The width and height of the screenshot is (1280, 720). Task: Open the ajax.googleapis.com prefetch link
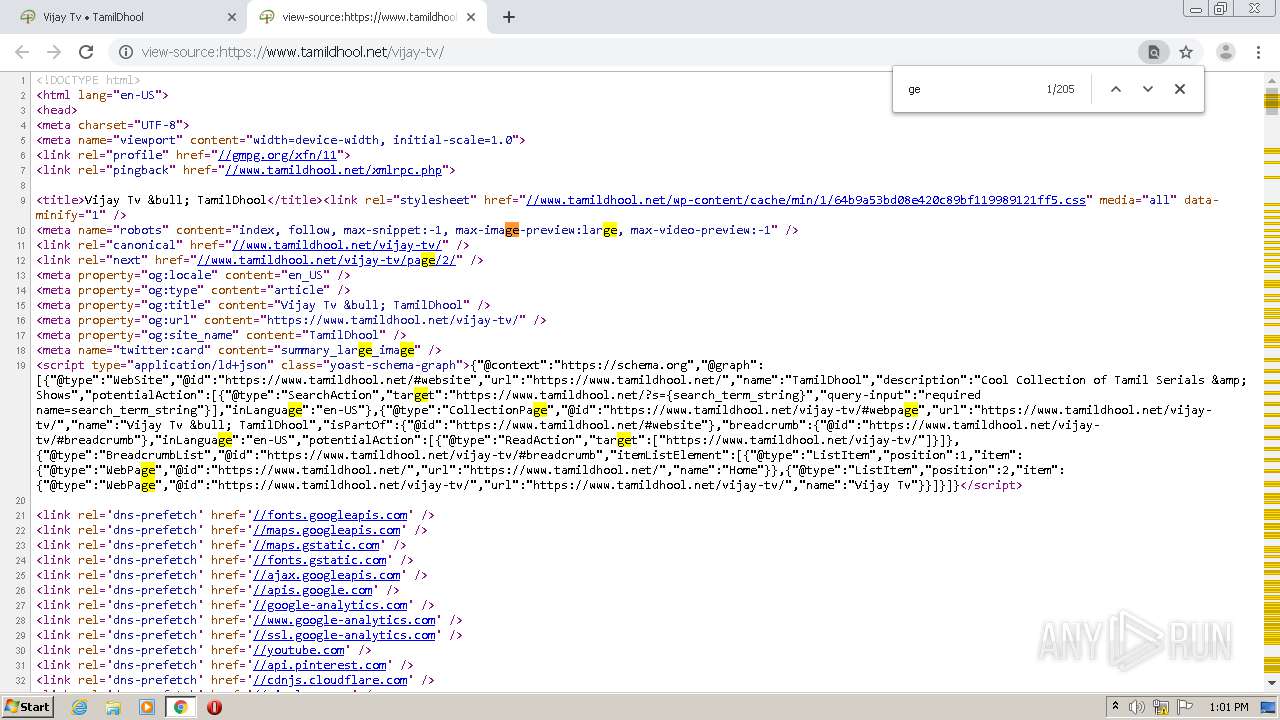coord(326,575)
